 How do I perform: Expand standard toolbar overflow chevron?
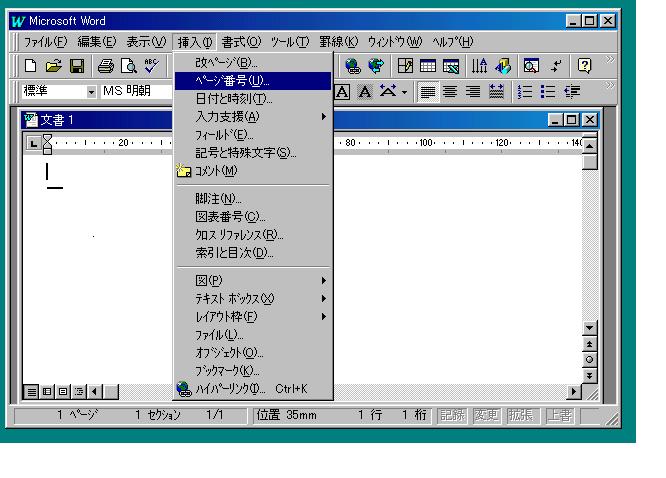[x=610, y=59]
